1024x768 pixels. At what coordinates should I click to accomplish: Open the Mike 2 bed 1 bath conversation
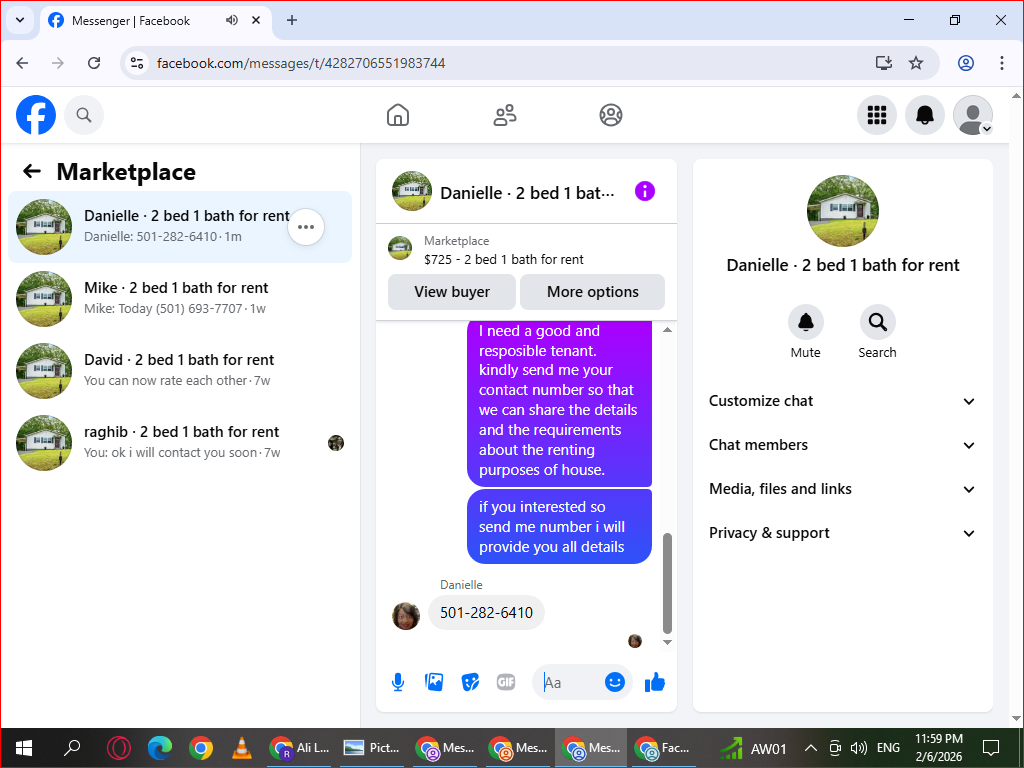(180, 298)
